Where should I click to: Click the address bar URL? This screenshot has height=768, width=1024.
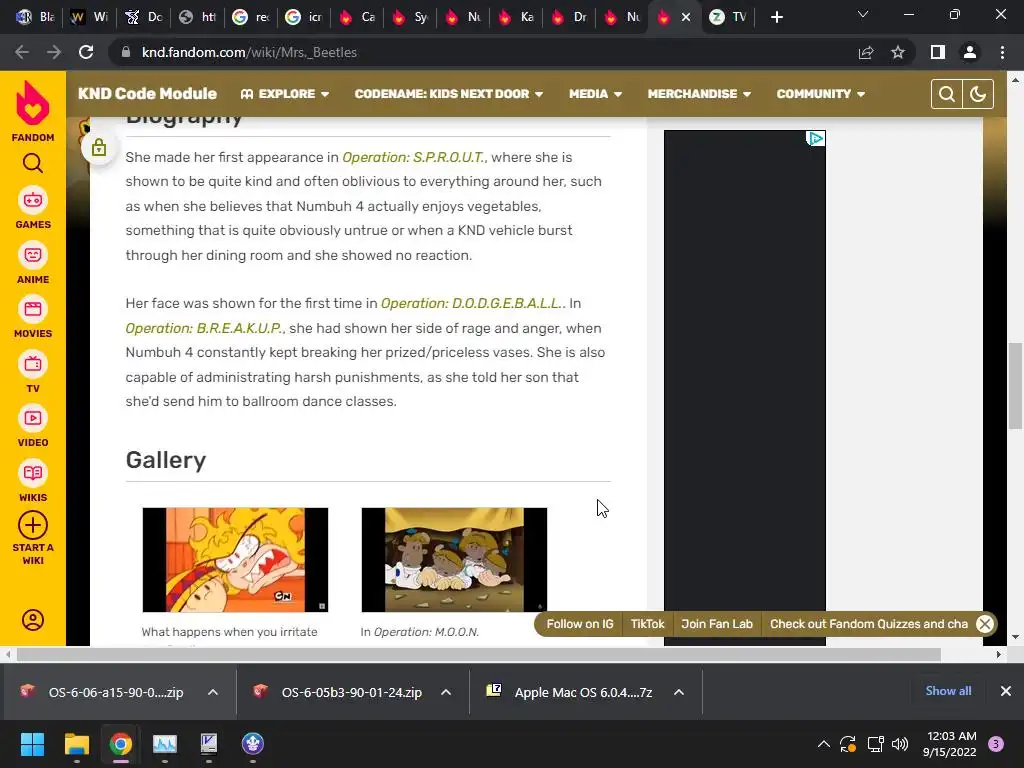point(249,52)
